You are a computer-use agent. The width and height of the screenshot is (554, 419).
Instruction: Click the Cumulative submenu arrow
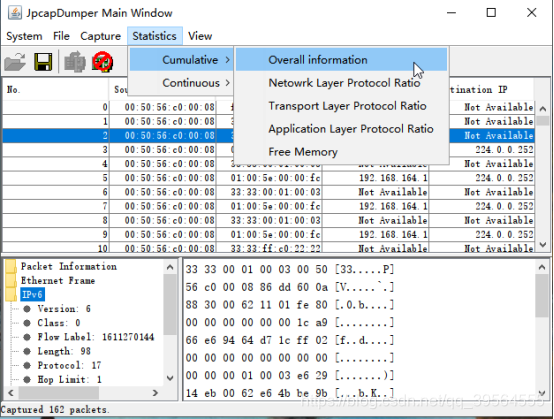[228, 60]
